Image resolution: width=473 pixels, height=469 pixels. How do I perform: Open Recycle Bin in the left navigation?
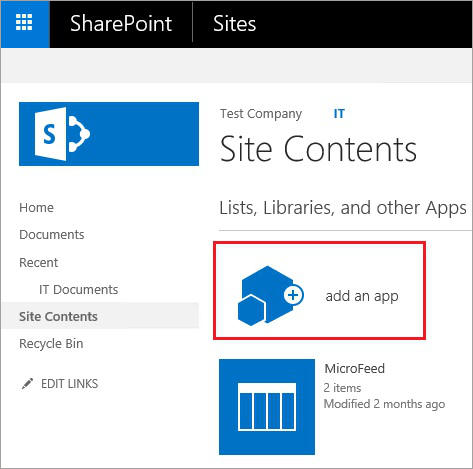(51, 344)
